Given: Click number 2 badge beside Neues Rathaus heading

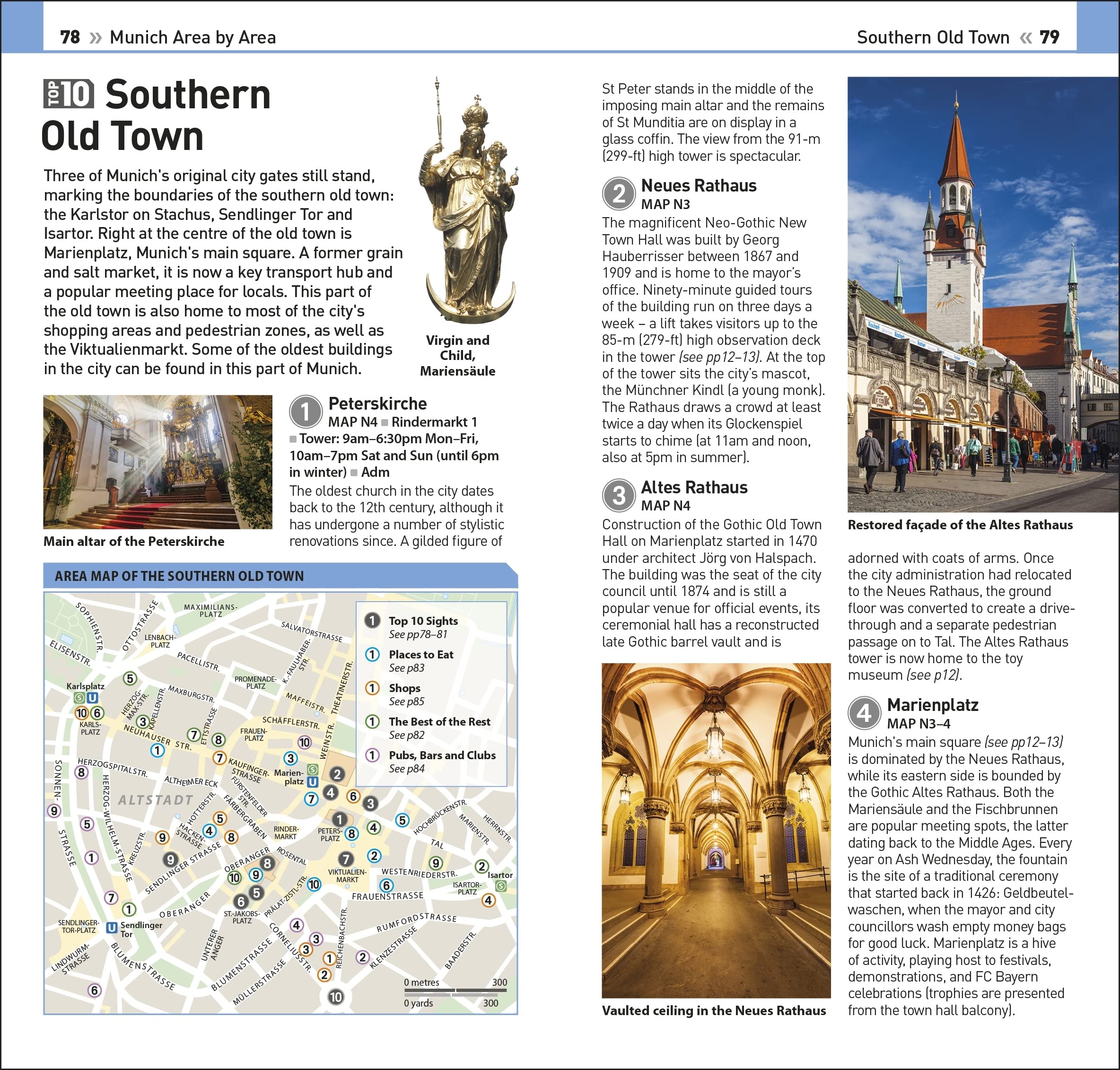Looking at the screenshot, I should [x=619, y=193].
